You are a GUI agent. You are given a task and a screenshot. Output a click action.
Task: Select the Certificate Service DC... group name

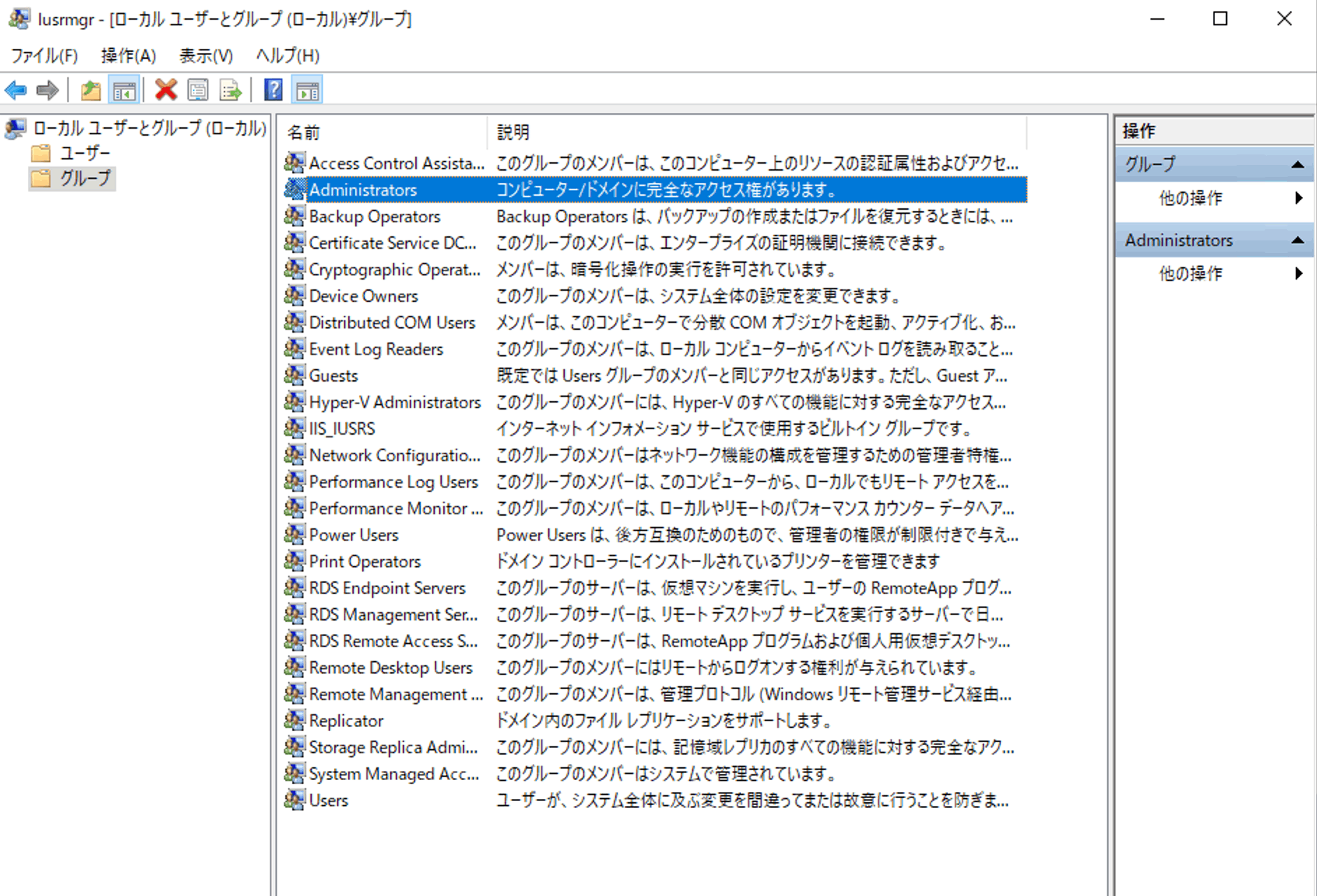(x=393, y=243)
